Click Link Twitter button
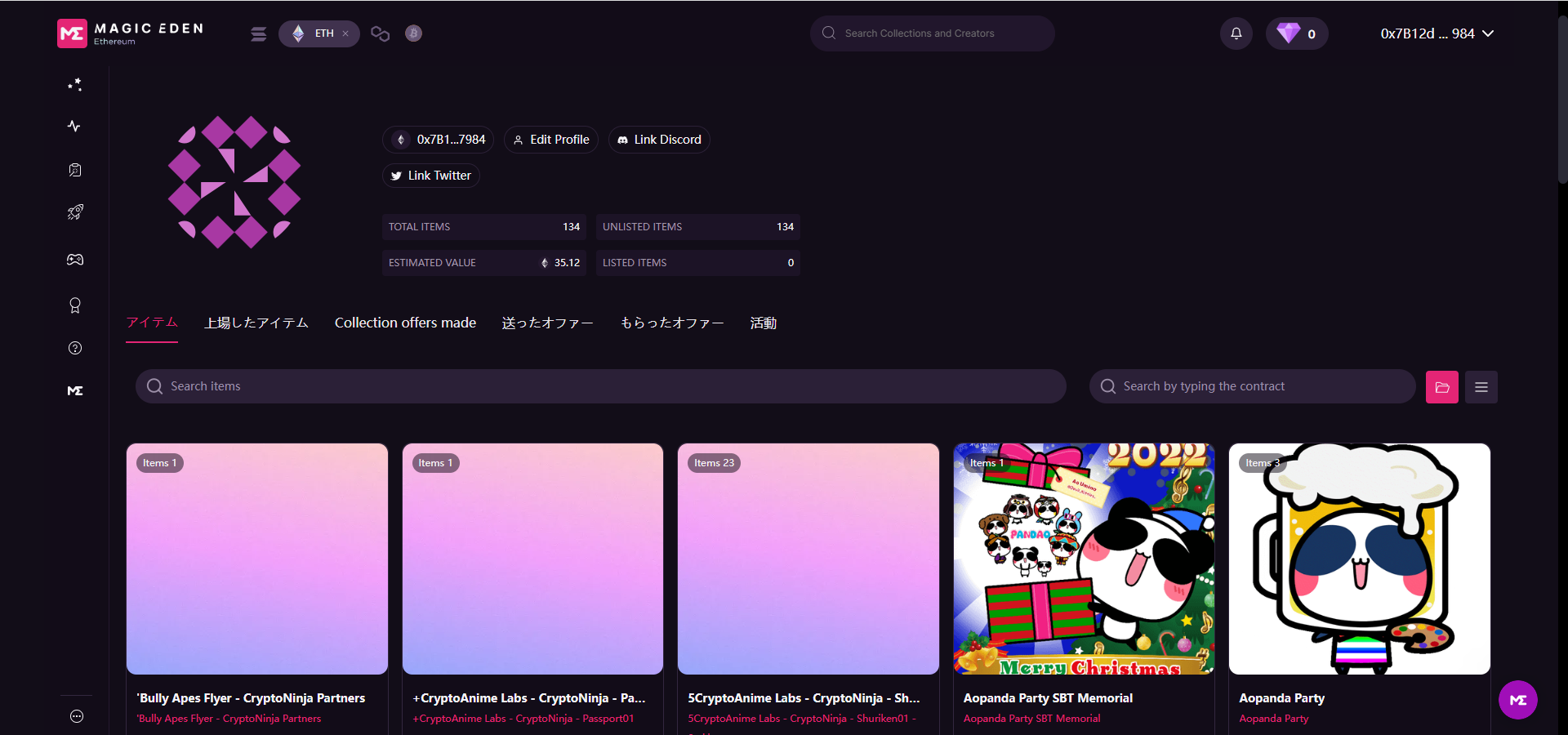Screen dimensions: 1568x735 pos(431,176)
